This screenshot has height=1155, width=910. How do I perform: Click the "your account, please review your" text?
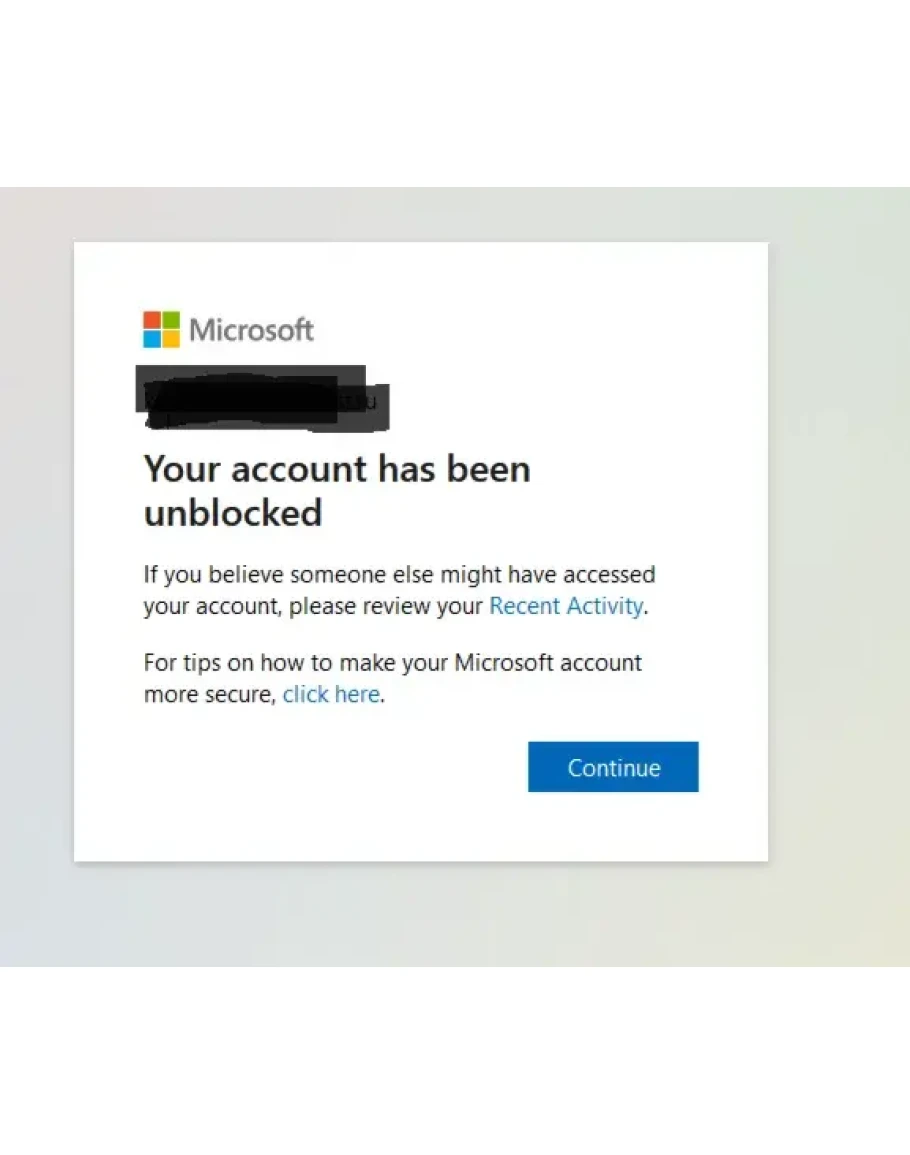(313, 606)
